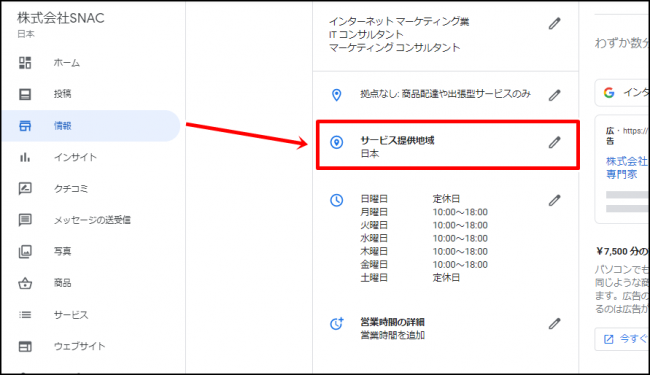This screenshot has height=375, width=650.
Task: Open メッセージの送受信 menu item
Action: (x=92, y=220)
